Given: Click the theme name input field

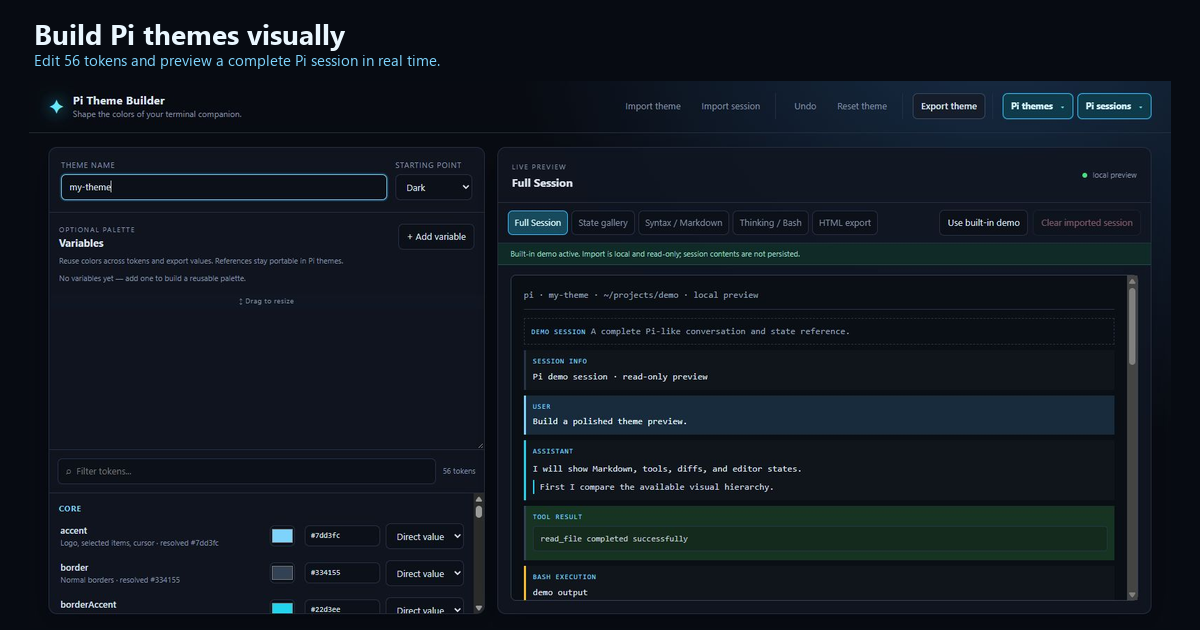Looking at the screenshot, I should (x=224, y=187).
